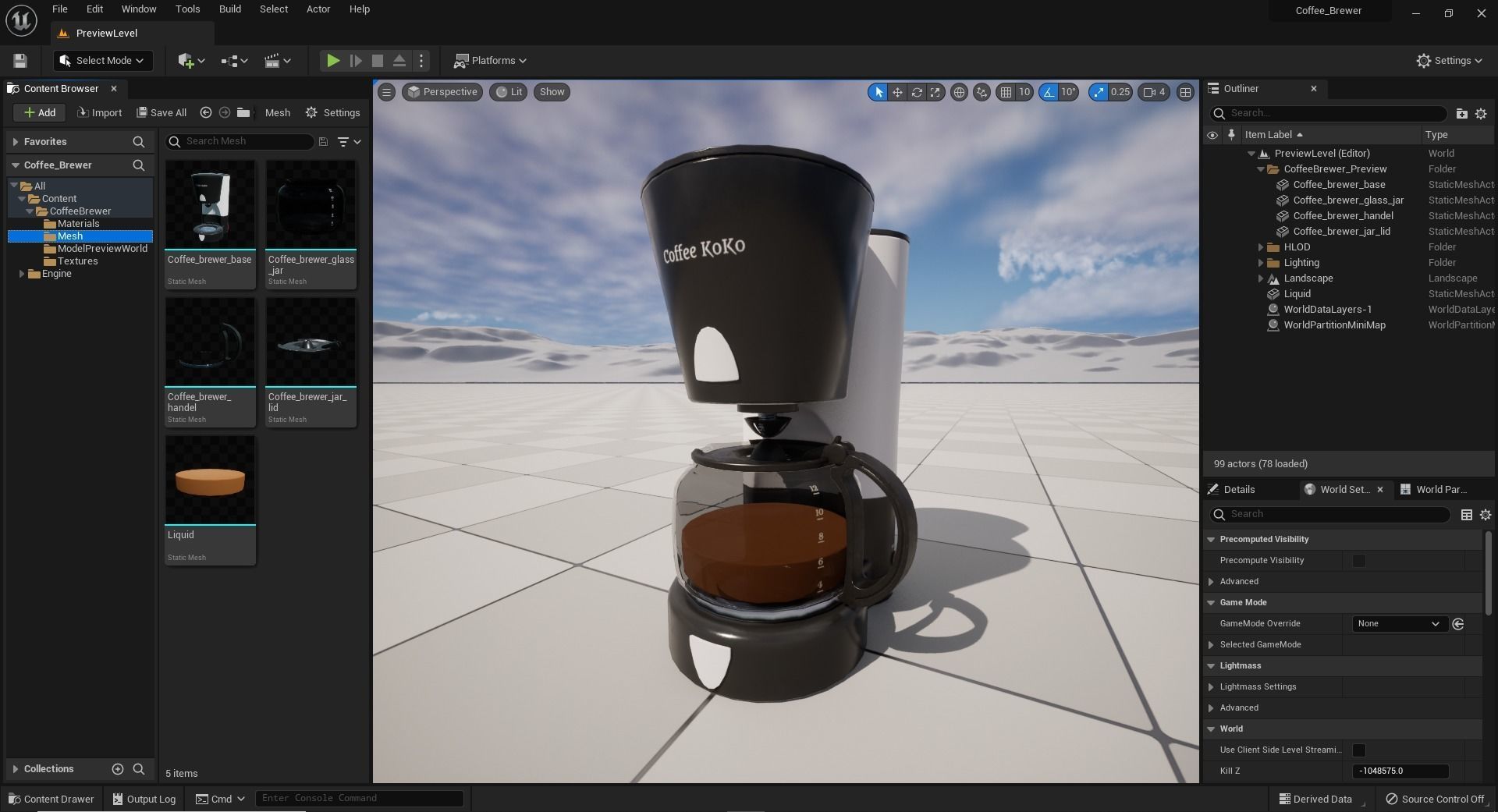Open Outliner settings gear icon
Screen dimensions: 1498x812
click(x=1481, y=114)
